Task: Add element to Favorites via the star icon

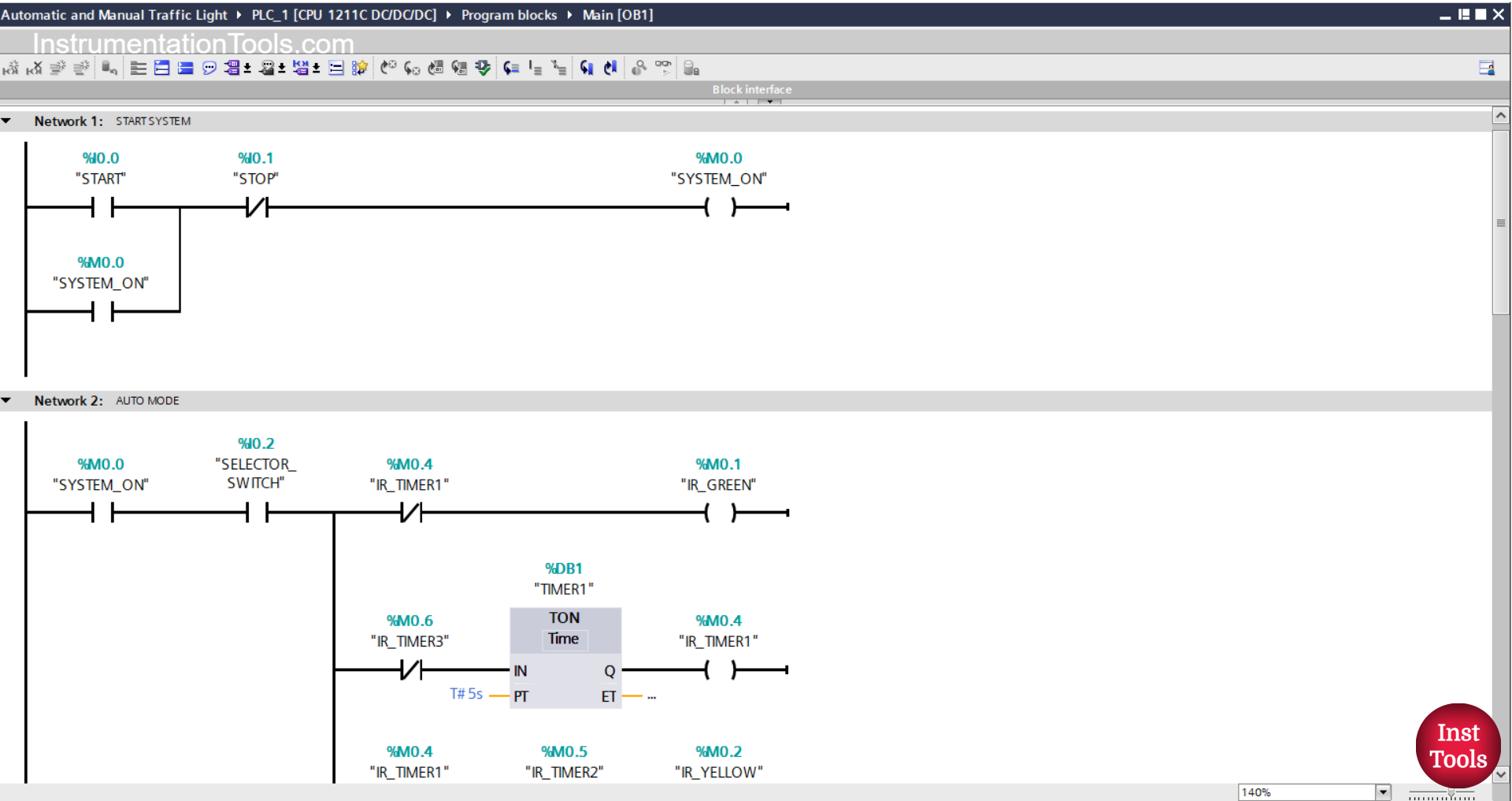Action: pos(360,68)
